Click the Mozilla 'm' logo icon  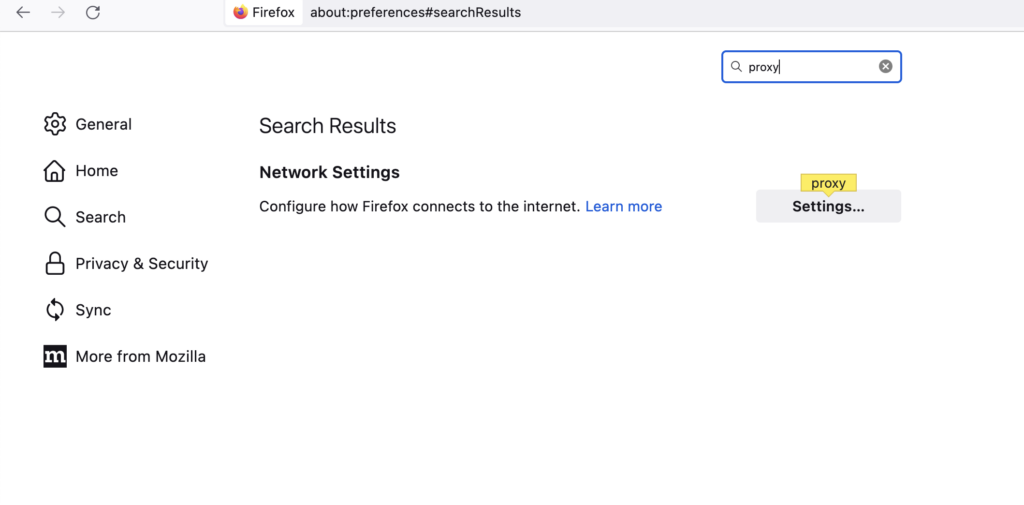click(55, 356)
